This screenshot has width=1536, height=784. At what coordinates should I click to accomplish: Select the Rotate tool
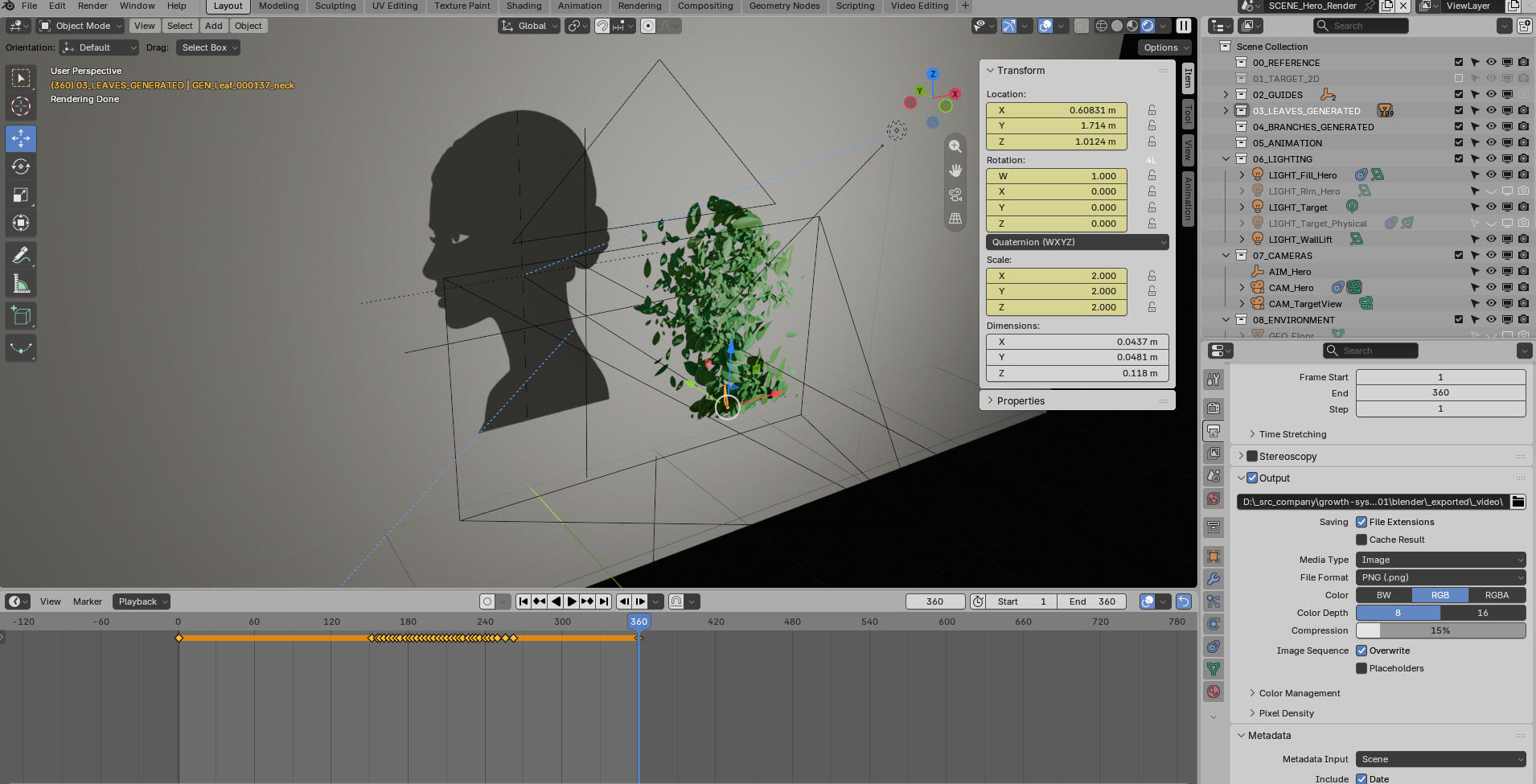(x=21, y=166)
